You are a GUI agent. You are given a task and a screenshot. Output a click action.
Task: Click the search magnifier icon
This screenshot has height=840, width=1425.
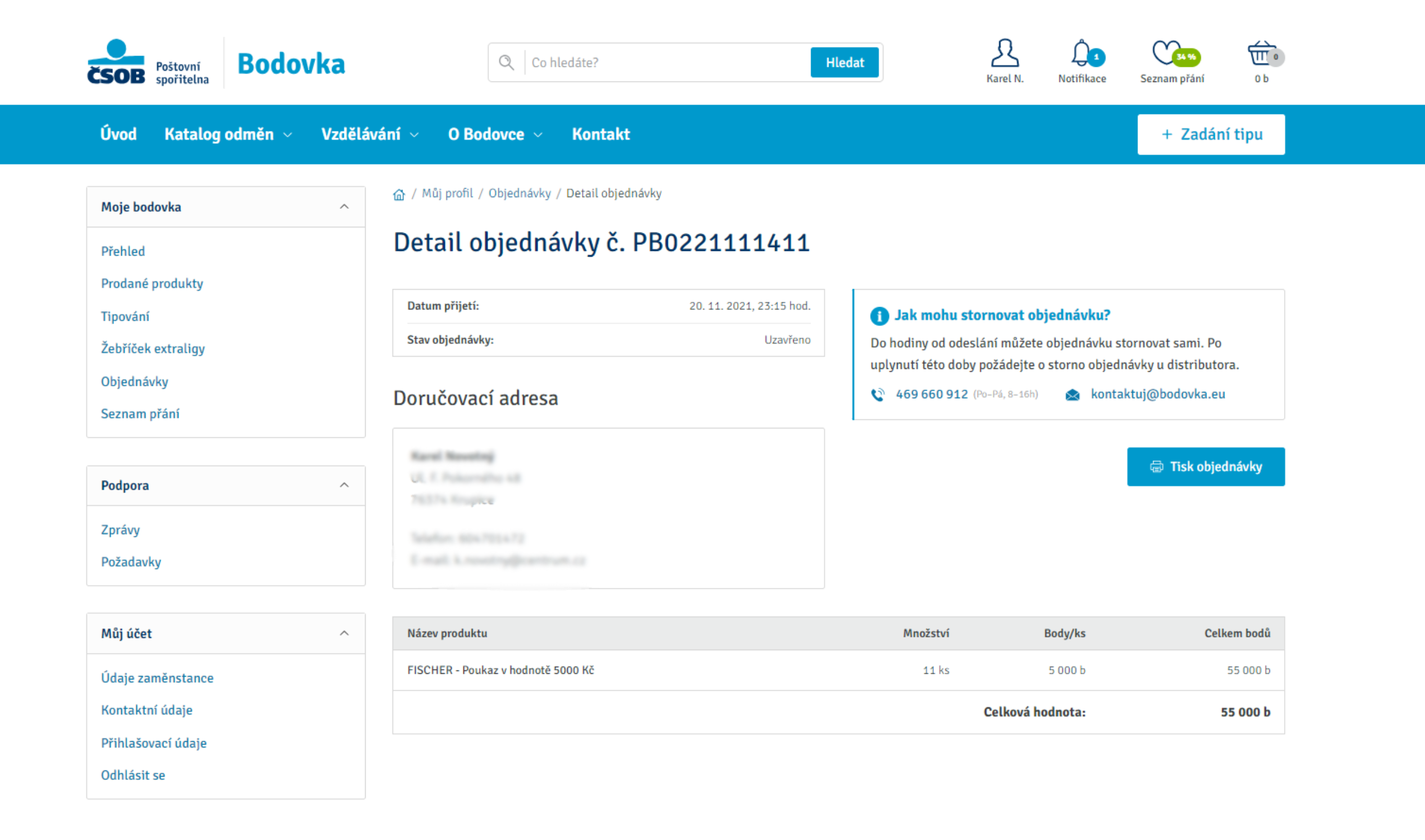tap(506, 62)
